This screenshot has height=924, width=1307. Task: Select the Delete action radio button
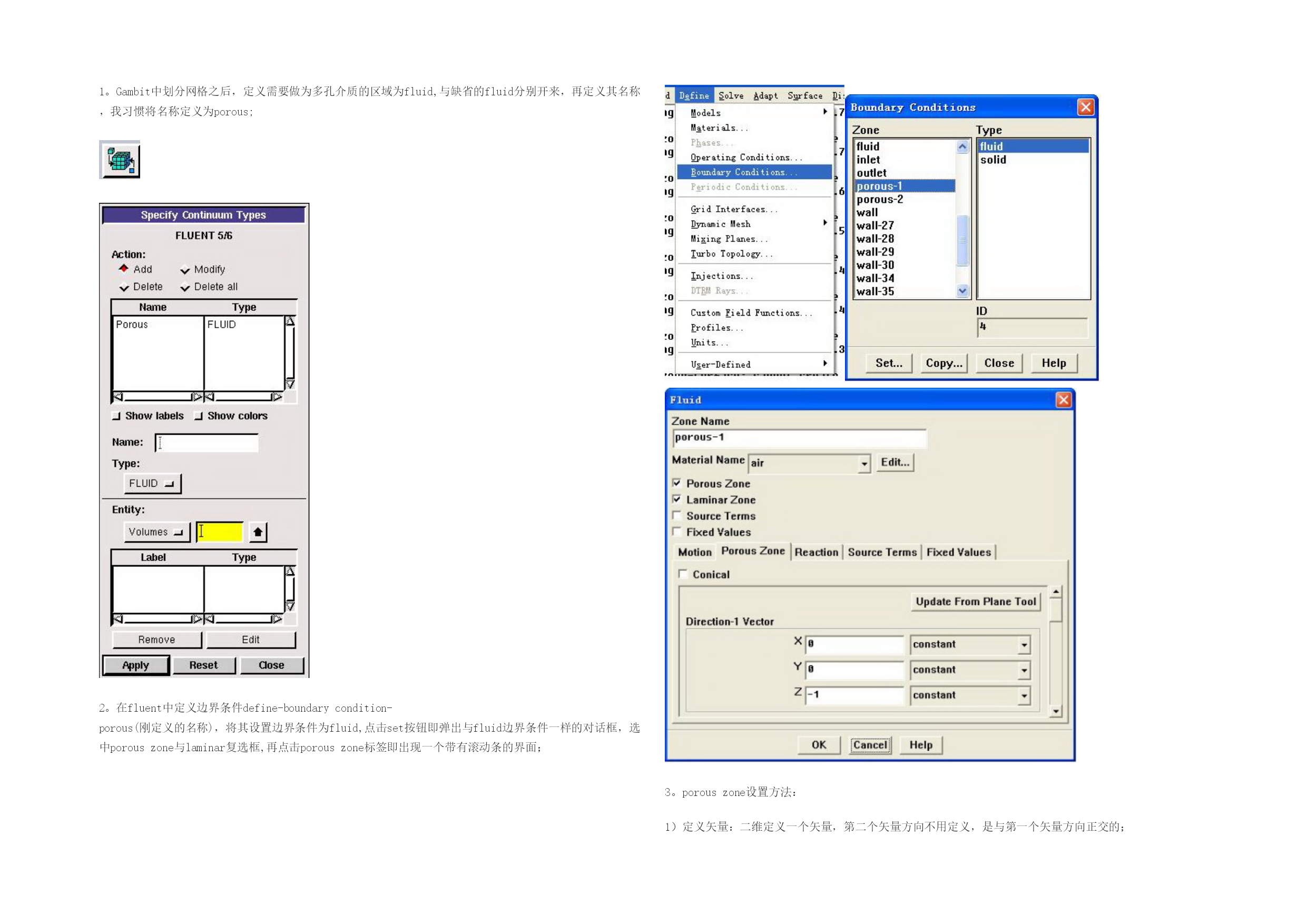[123, 287]
